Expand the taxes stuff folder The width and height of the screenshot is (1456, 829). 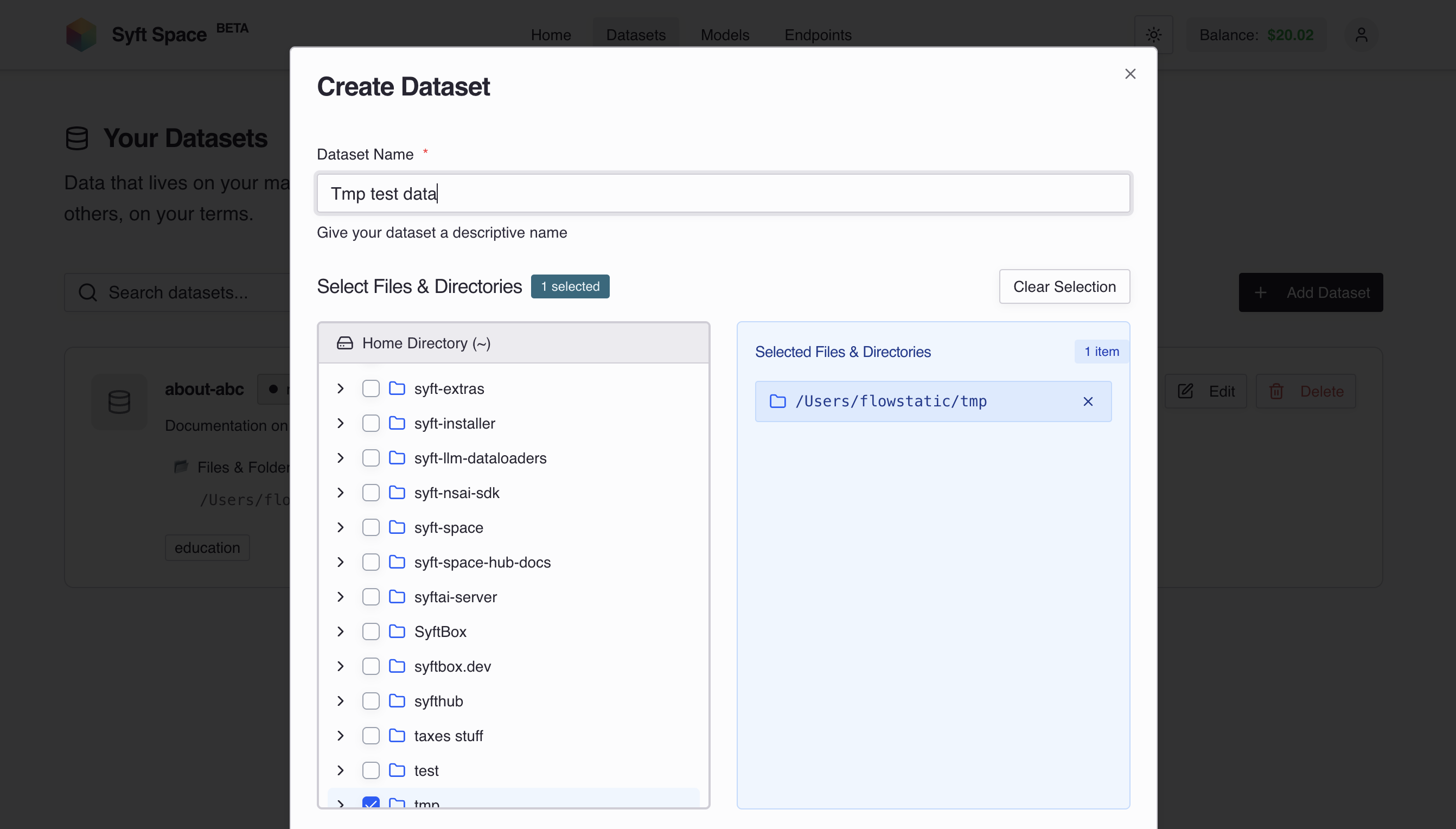tap(340, 736)
